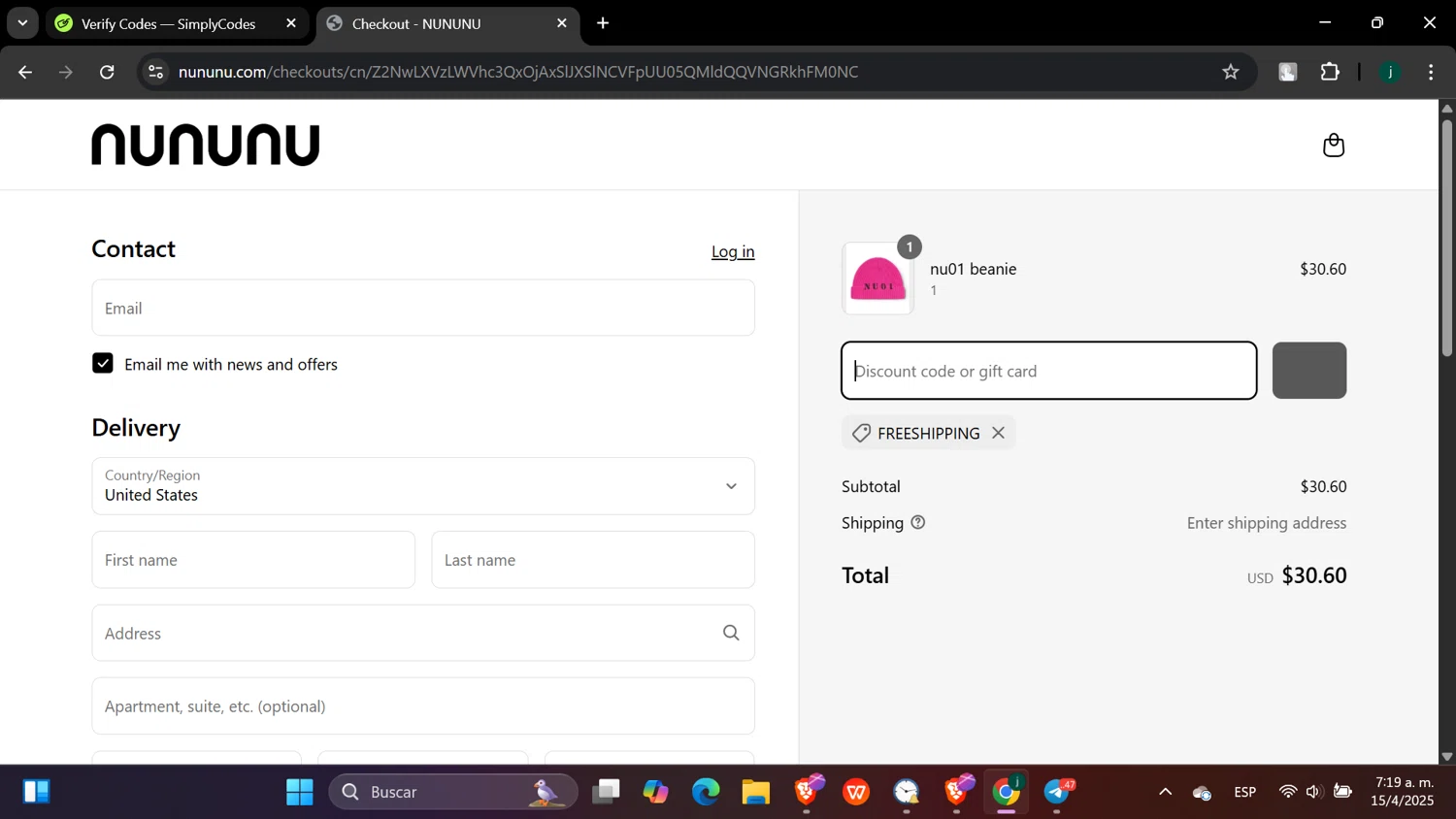Image resolution: width=1456 pixels, height=819 pixels.
Task: Show hidden system tray icons
Action: pos(1166,793)
